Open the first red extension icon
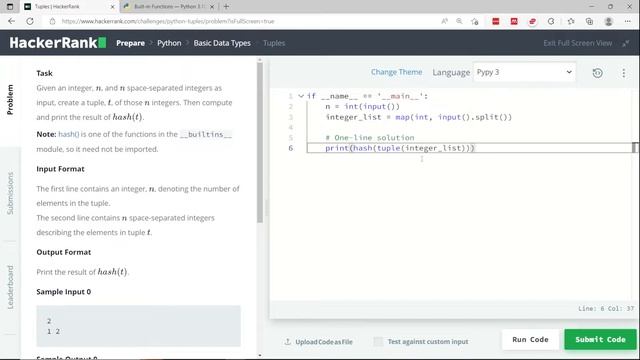 496,21
